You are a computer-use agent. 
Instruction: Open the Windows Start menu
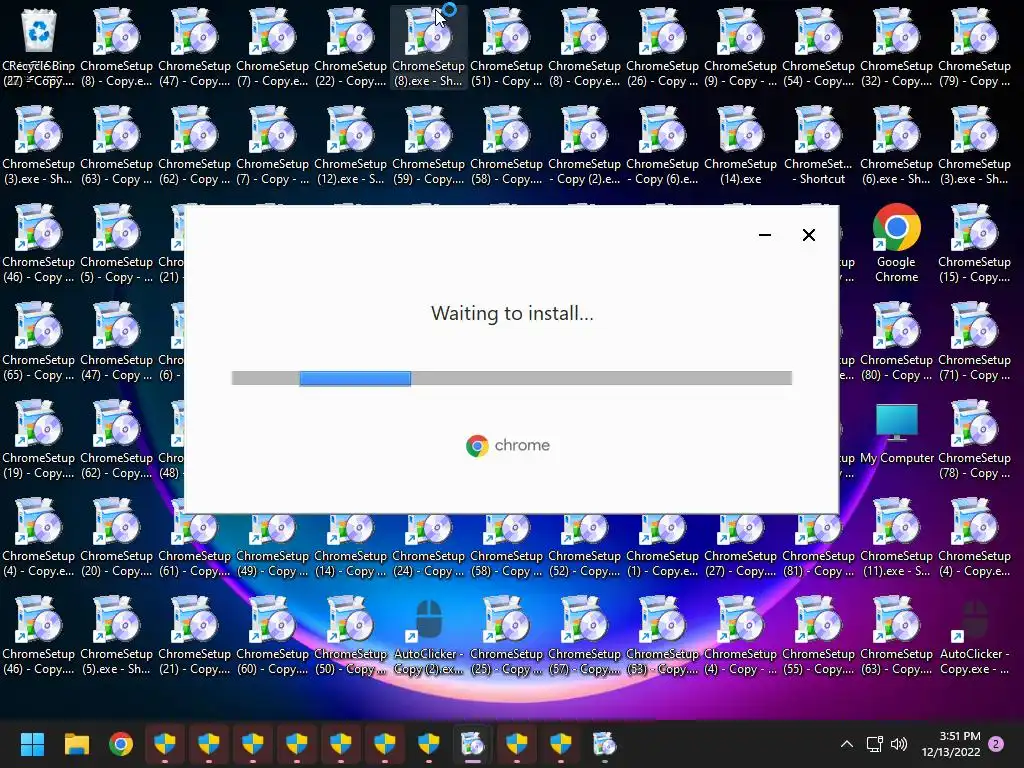pos(32,744)
